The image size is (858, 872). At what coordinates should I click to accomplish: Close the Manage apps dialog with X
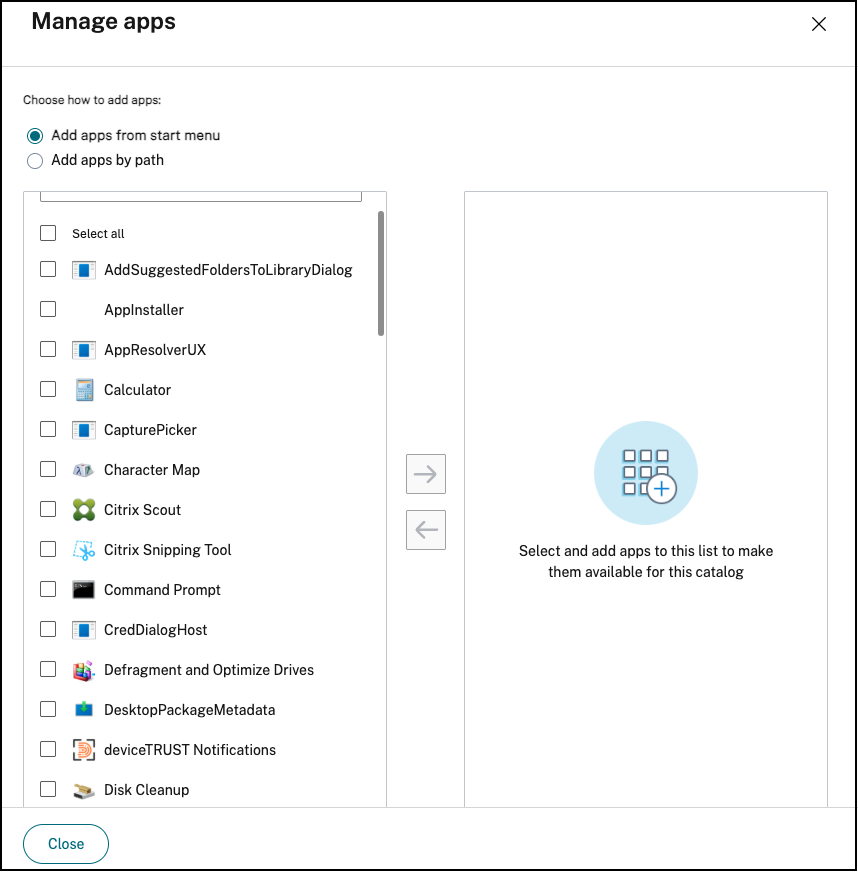click(x=819, y=24)
